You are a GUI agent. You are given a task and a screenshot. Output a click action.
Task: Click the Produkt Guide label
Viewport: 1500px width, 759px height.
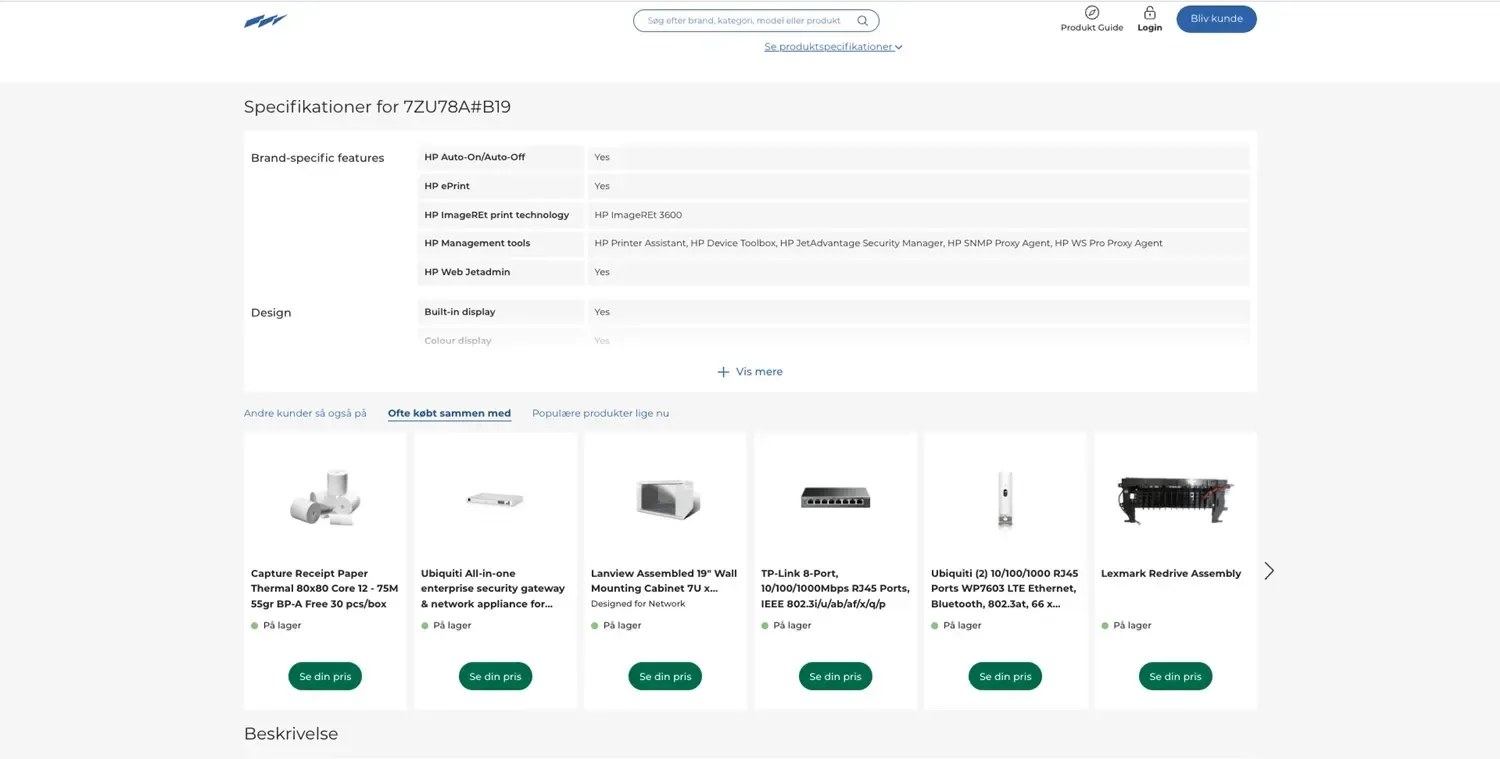pyautogui.click(x=1092, y=28)
